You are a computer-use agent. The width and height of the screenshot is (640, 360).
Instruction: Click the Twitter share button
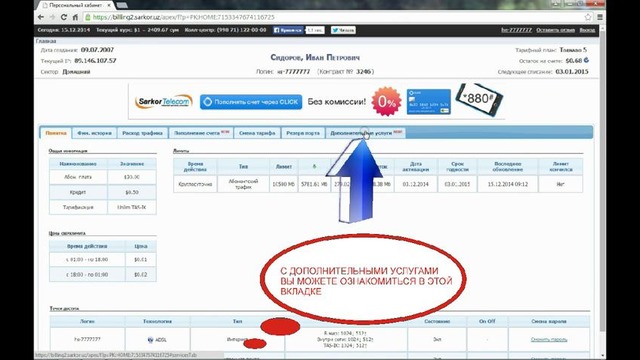[343, 30]
